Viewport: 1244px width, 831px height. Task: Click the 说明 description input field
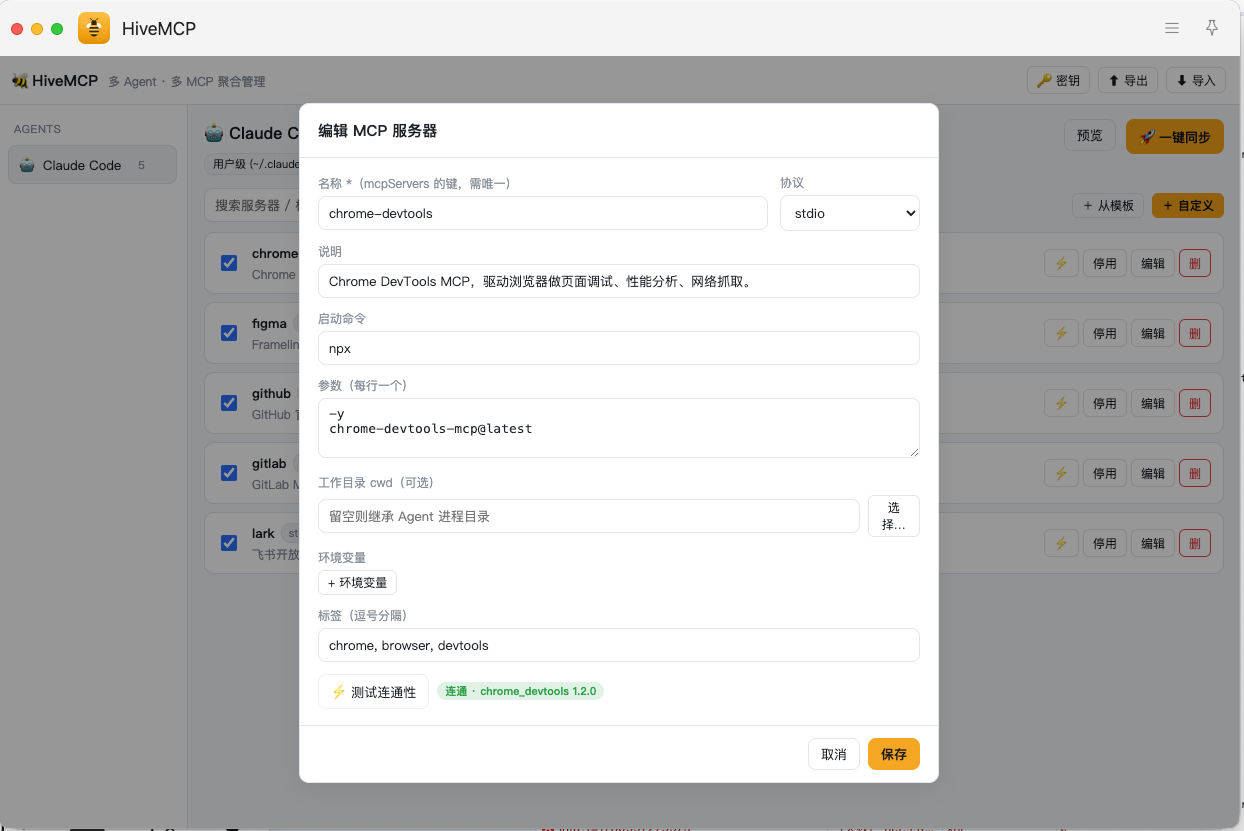point(619,281)
